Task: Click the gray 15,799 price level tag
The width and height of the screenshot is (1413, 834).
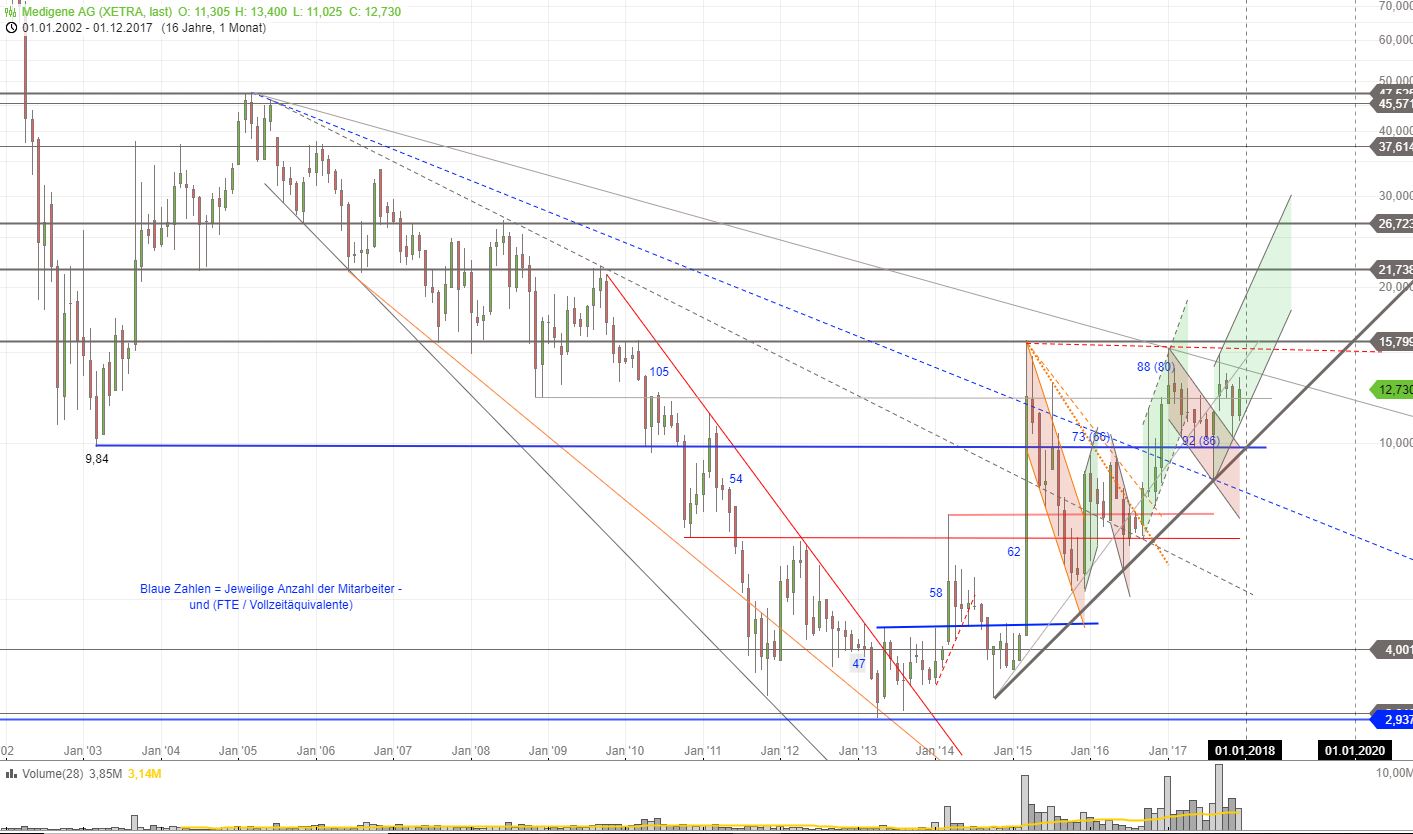Action: 1390,342
